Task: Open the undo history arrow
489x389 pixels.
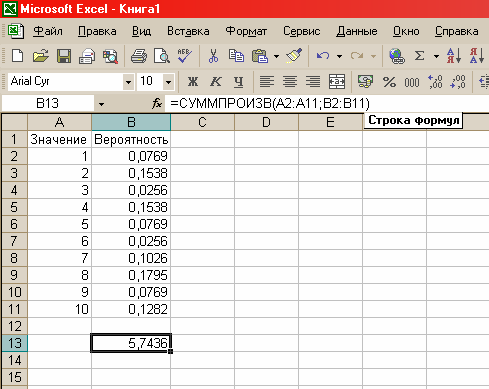Action: point(339,56)
